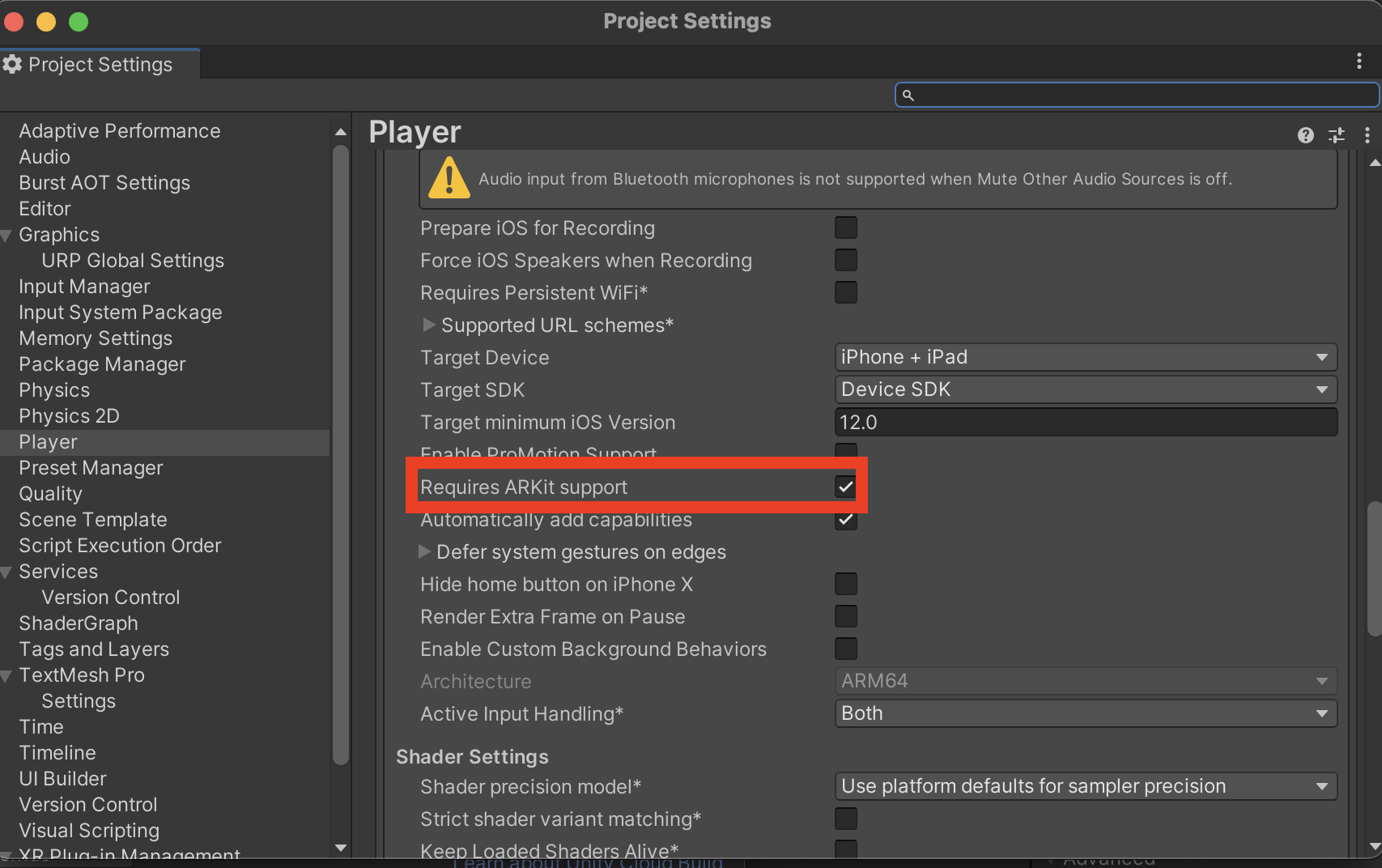Check Requires Persistent WiFi

pos(846,292)
